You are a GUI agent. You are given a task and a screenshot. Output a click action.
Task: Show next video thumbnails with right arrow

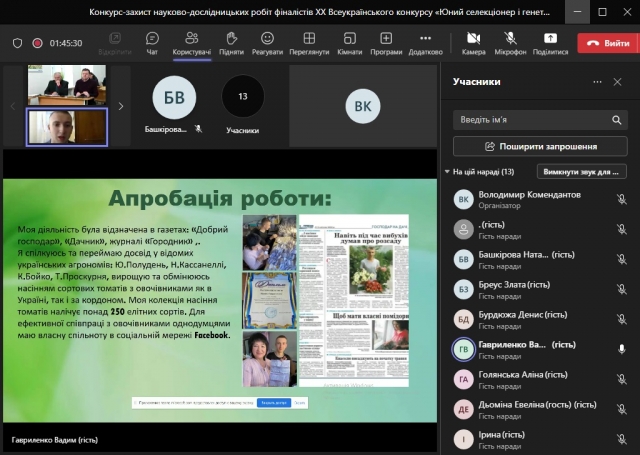pos(121,106)
